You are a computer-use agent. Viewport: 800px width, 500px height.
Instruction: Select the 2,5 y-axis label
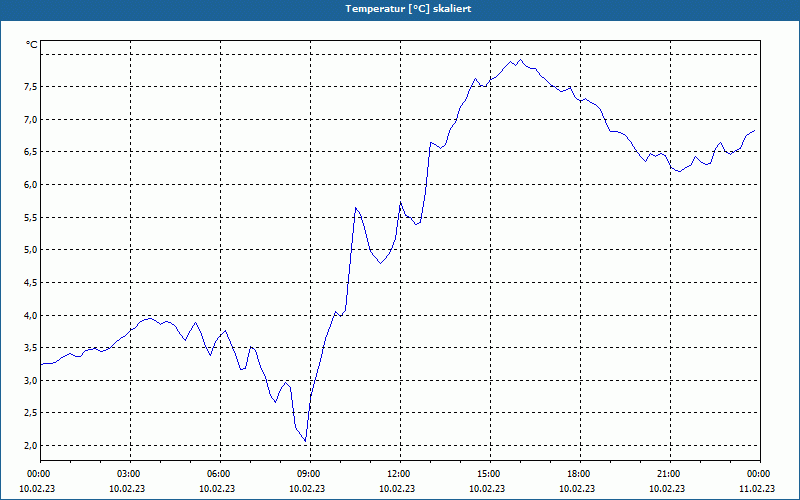pos(31,413)
